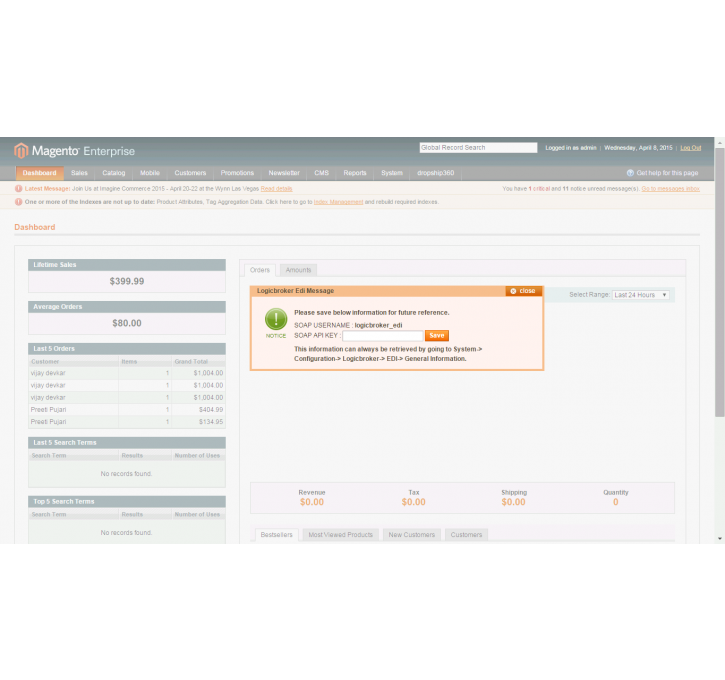The width and height of the screenshot is (725, 680).
Task: Switch to the bottom Customers tab
Action: coord(466,535)
